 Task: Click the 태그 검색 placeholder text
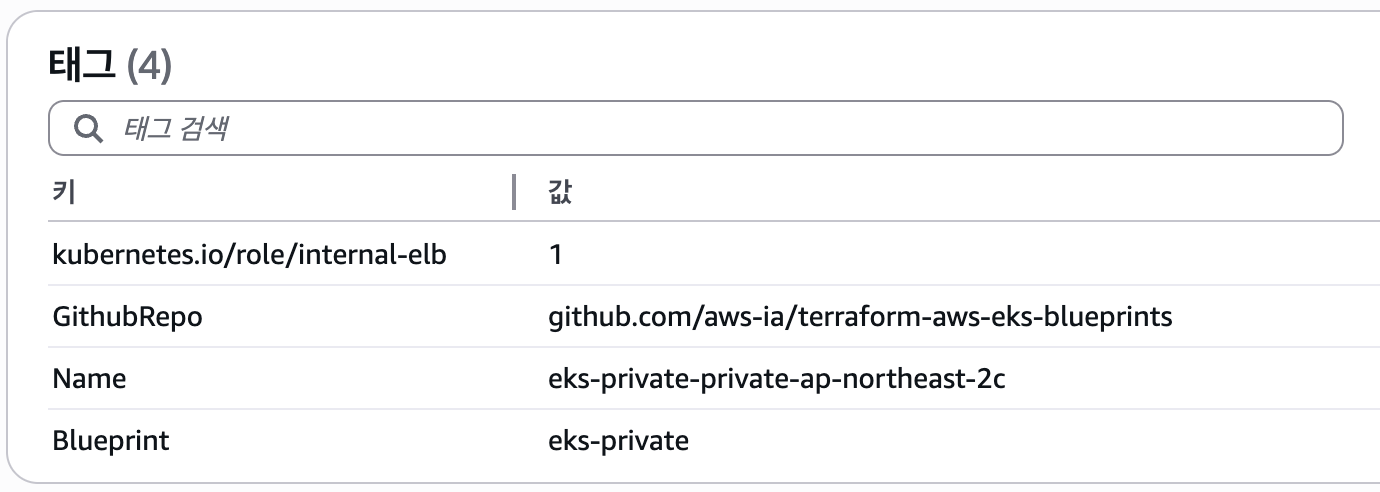point(176,128)
